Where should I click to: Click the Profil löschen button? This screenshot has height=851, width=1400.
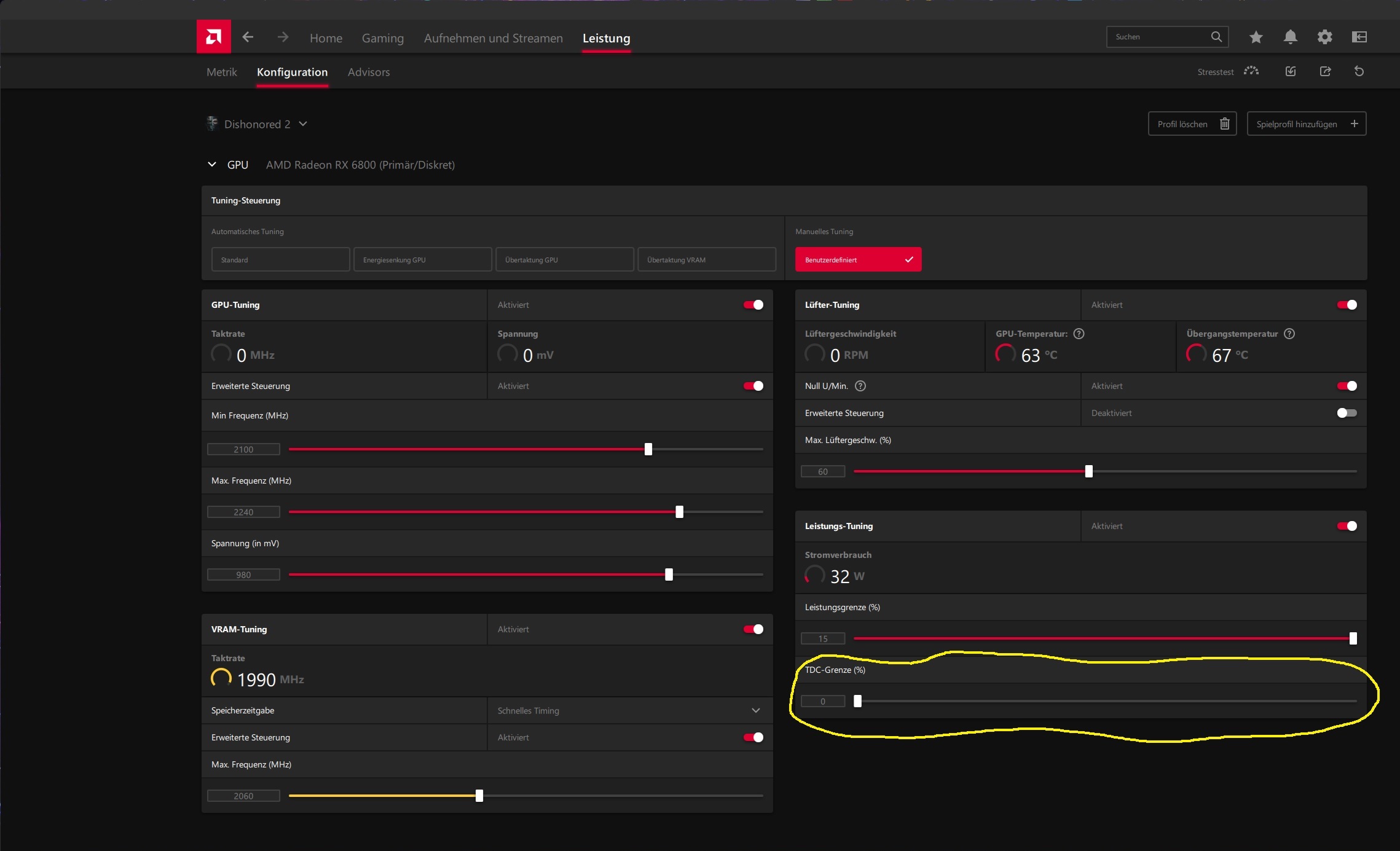point(1192,124)
